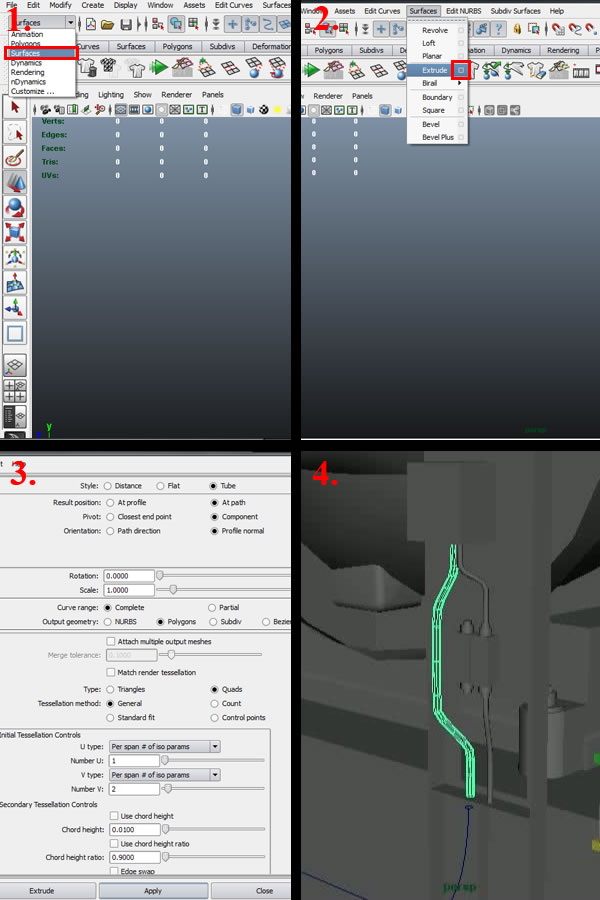Select the Scale tool cube icon in the toolbox
The width and height of the screenshot is (600, 900).
(15, 232)
